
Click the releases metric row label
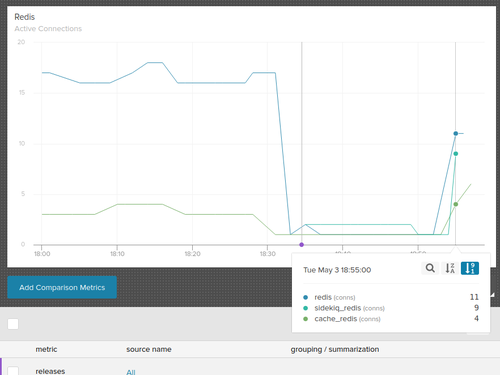[50, 371]
